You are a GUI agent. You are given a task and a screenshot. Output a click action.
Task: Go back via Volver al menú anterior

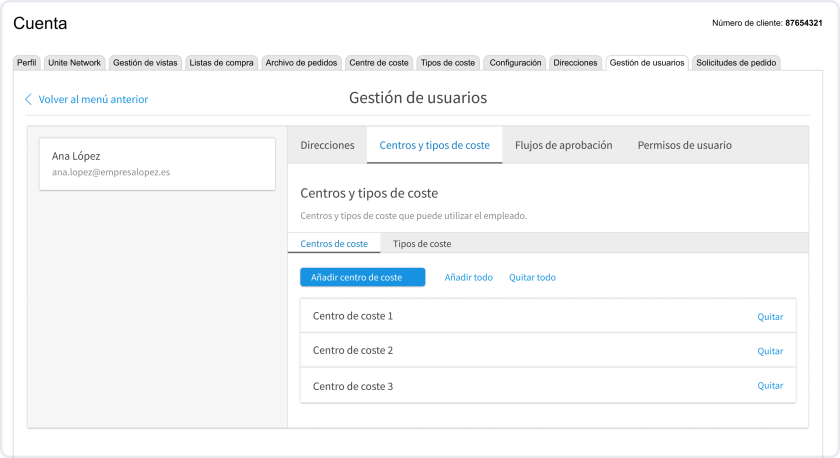[93, 99]
